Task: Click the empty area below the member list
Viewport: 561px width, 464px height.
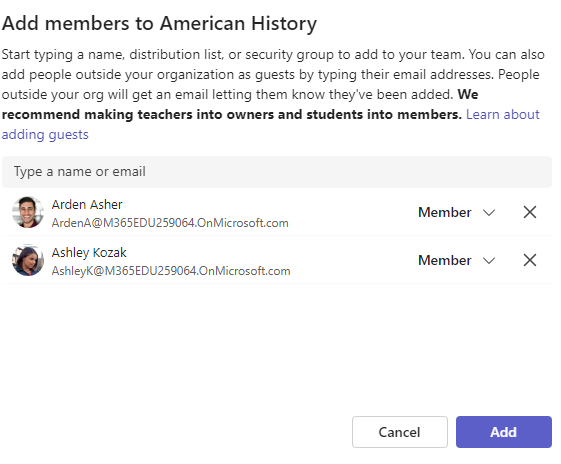Action: (277, 349)
